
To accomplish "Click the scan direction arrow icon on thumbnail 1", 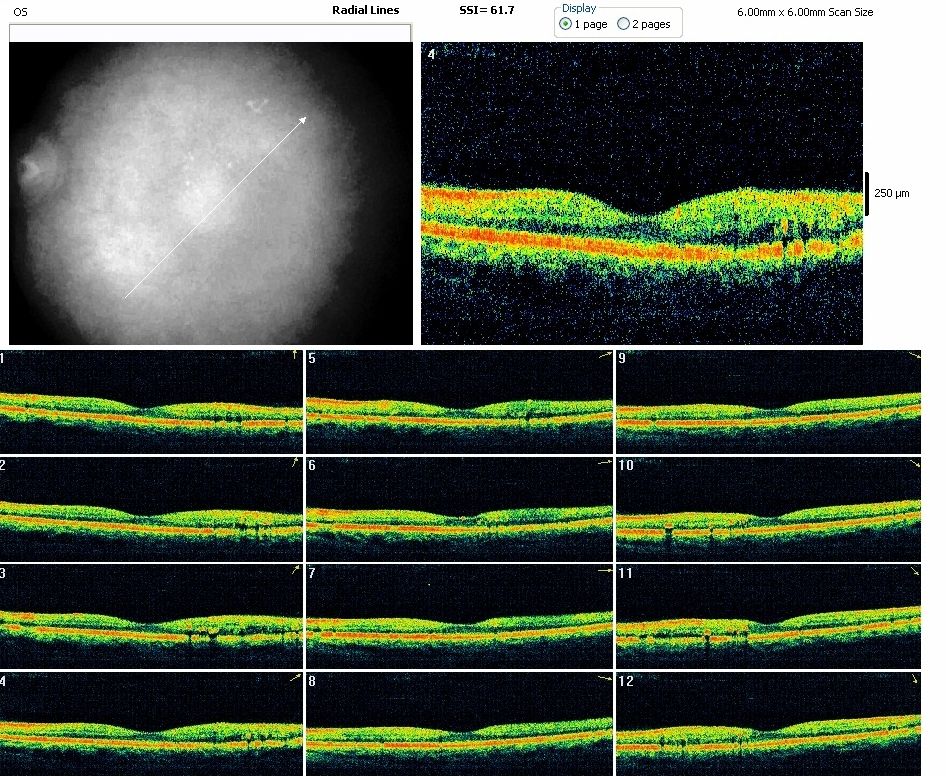I will pos(294,355).
